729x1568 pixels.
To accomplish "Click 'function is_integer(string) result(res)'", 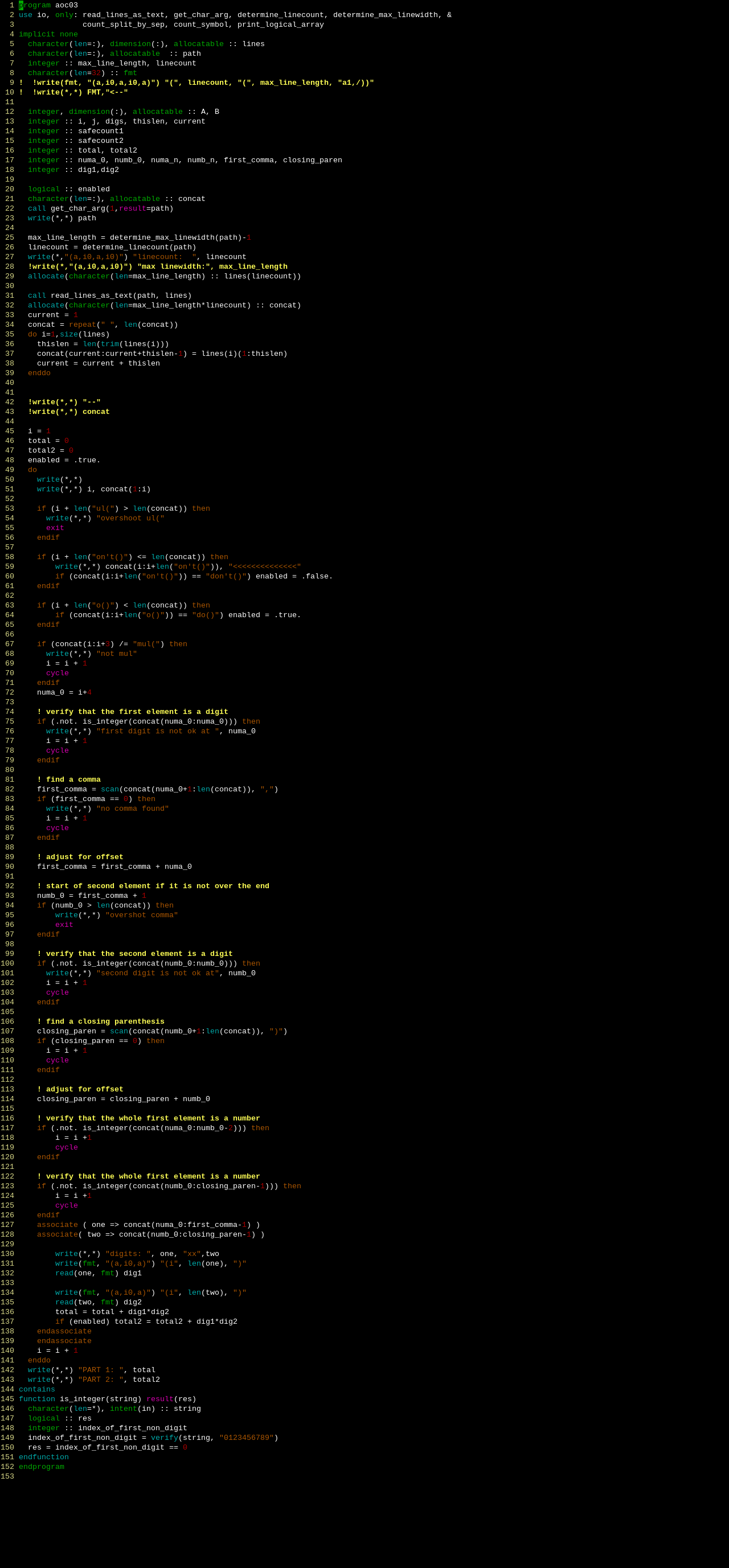I will coord(108,1399).
